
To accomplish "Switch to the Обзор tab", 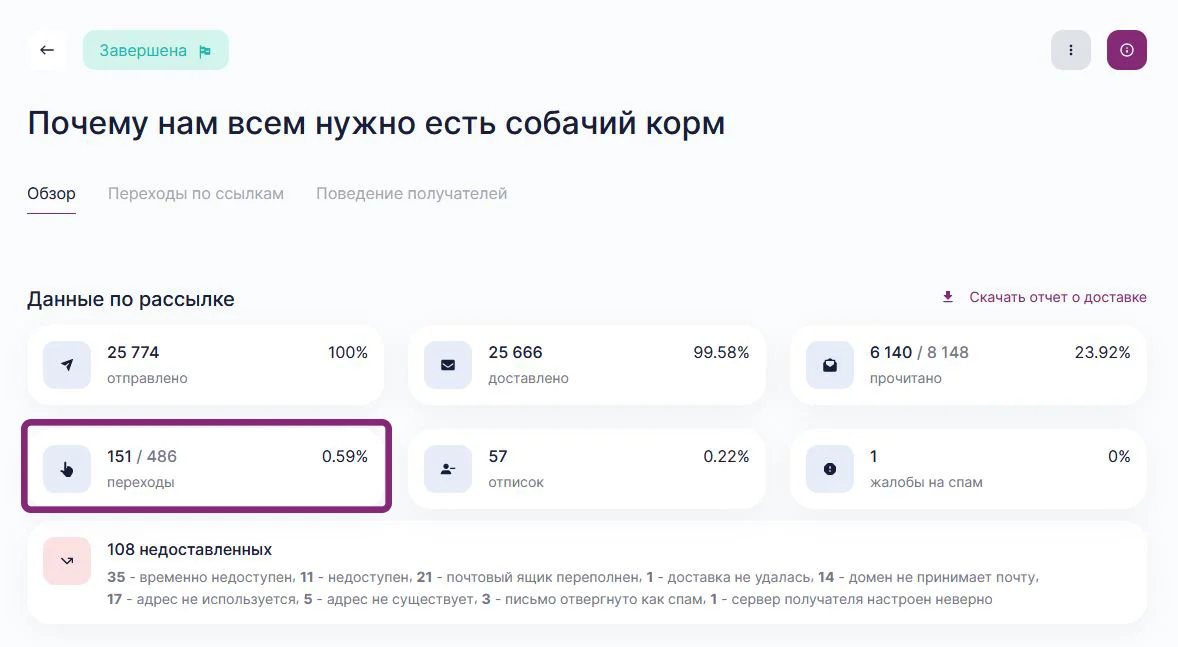I will pyautogui.click(x=51, y=194).
